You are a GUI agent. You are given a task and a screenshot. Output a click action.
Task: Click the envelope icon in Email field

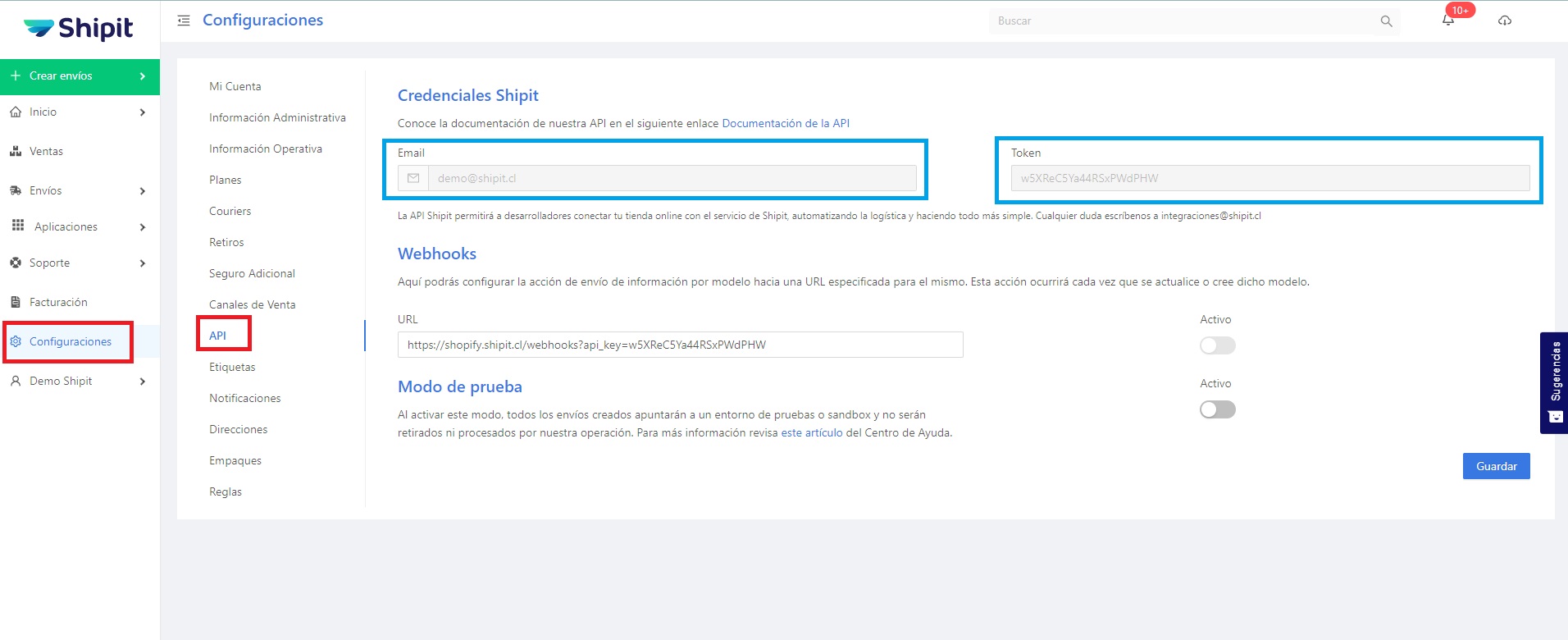pos(413,178)
